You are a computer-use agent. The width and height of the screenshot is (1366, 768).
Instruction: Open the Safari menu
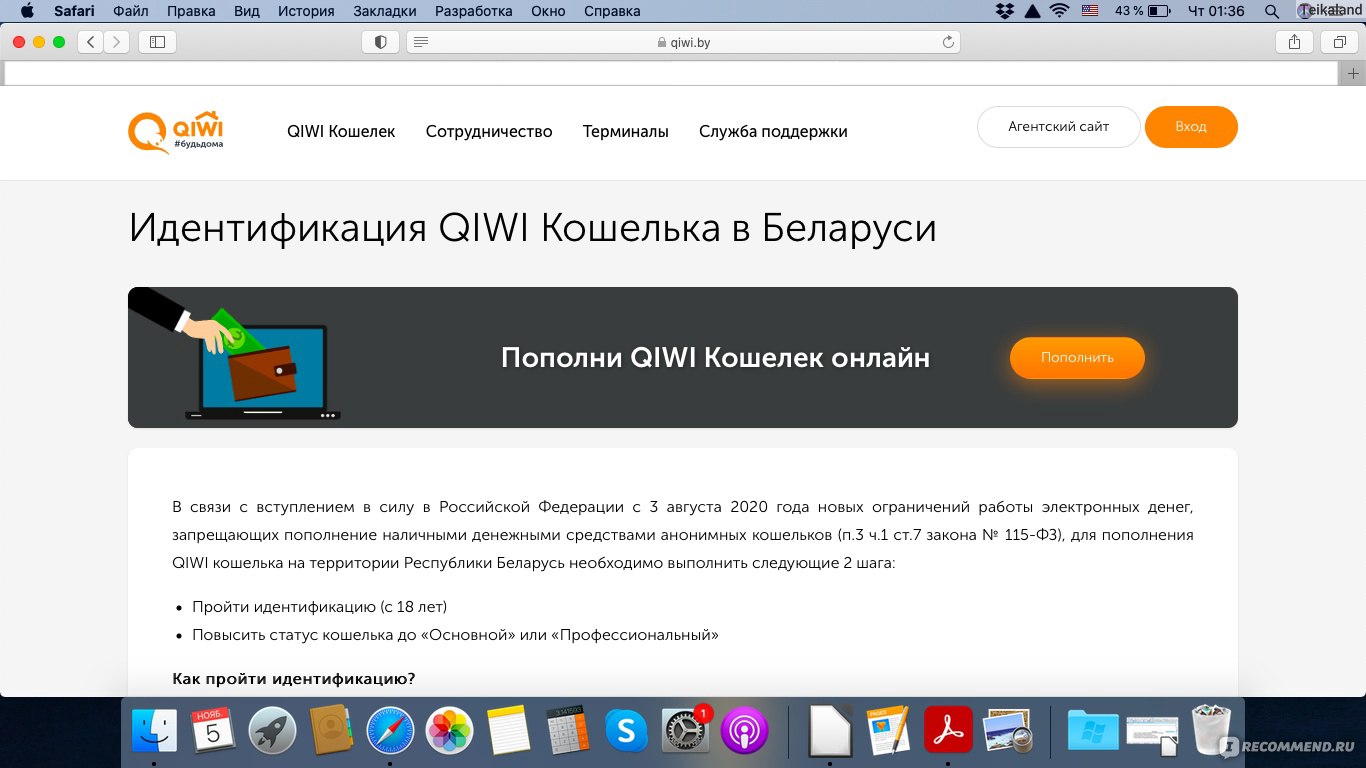click(73, 11)
